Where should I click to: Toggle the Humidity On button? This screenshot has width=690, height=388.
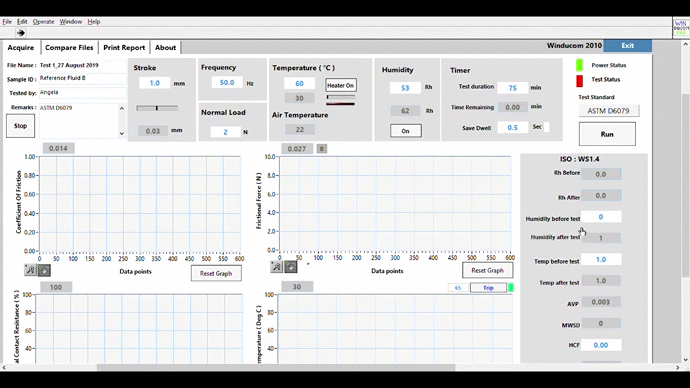pos(405,131)
